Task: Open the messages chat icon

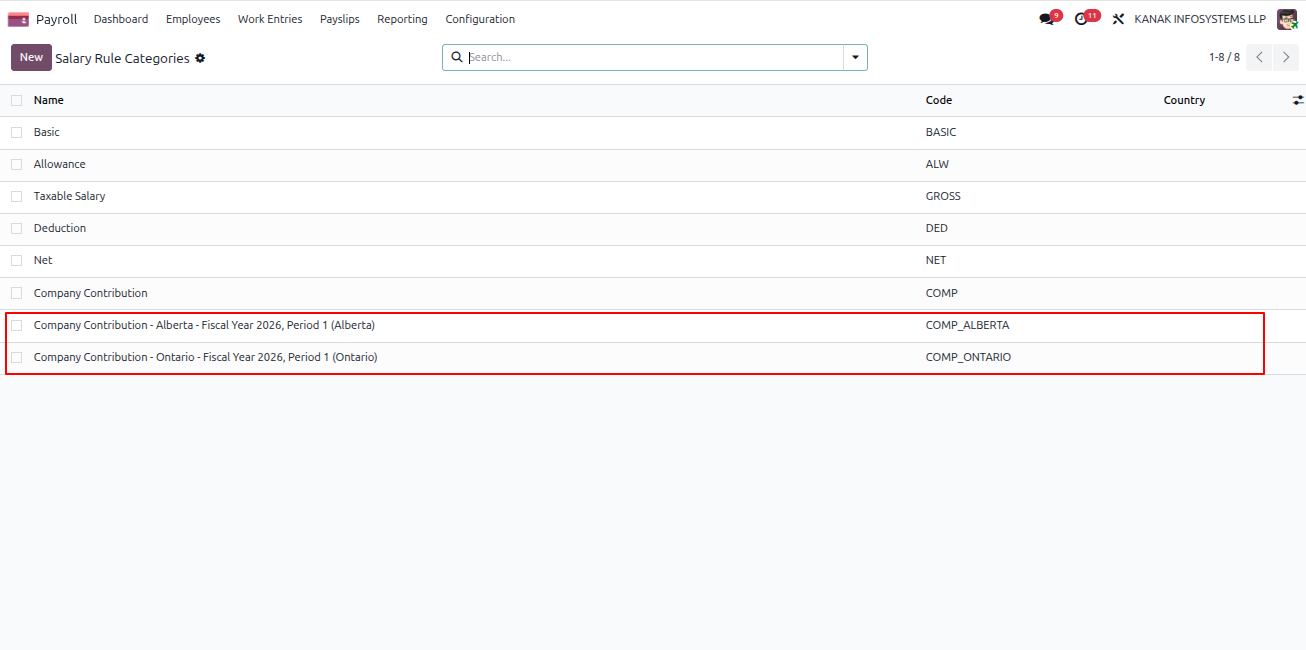Action: 1047,19
